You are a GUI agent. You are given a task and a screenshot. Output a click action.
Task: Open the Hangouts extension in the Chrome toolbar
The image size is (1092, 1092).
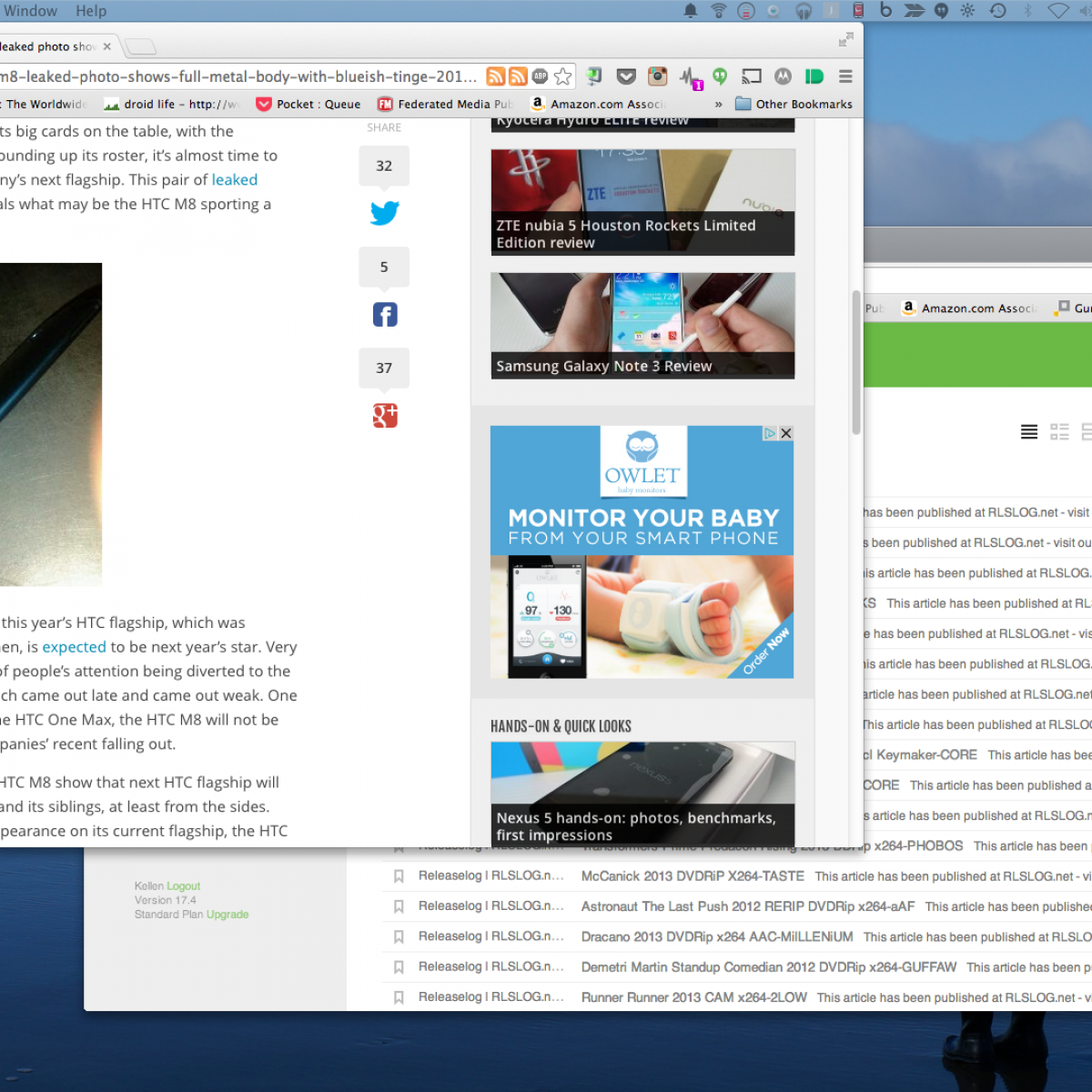tap(720, 76)
